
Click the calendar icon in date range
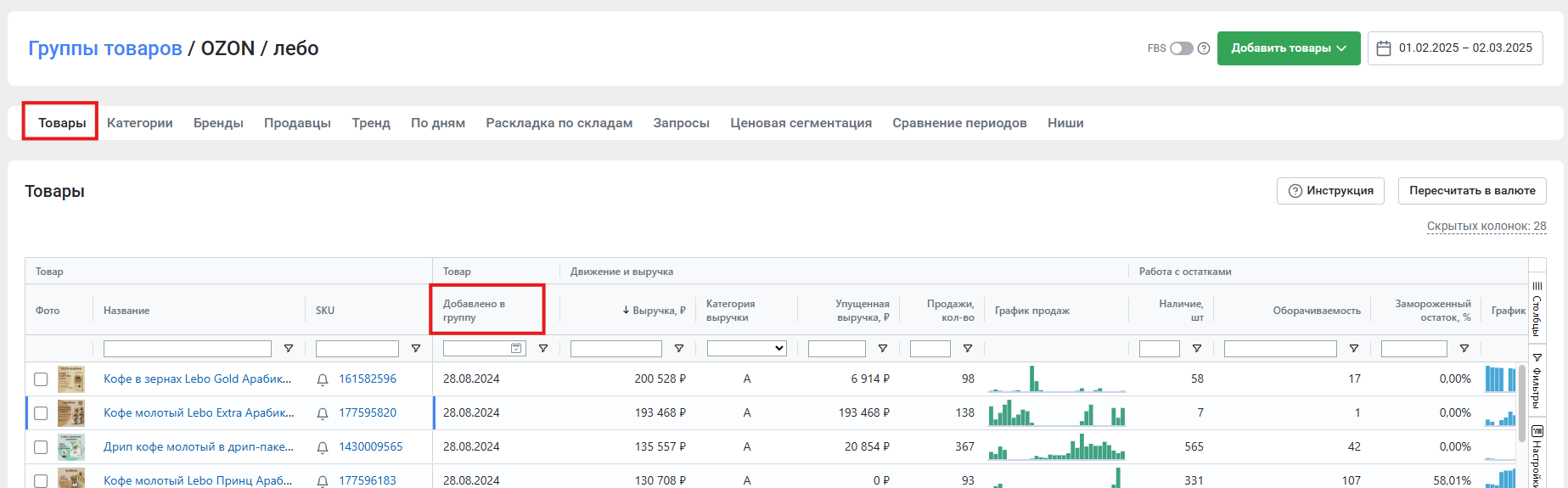click(1384, 48)
